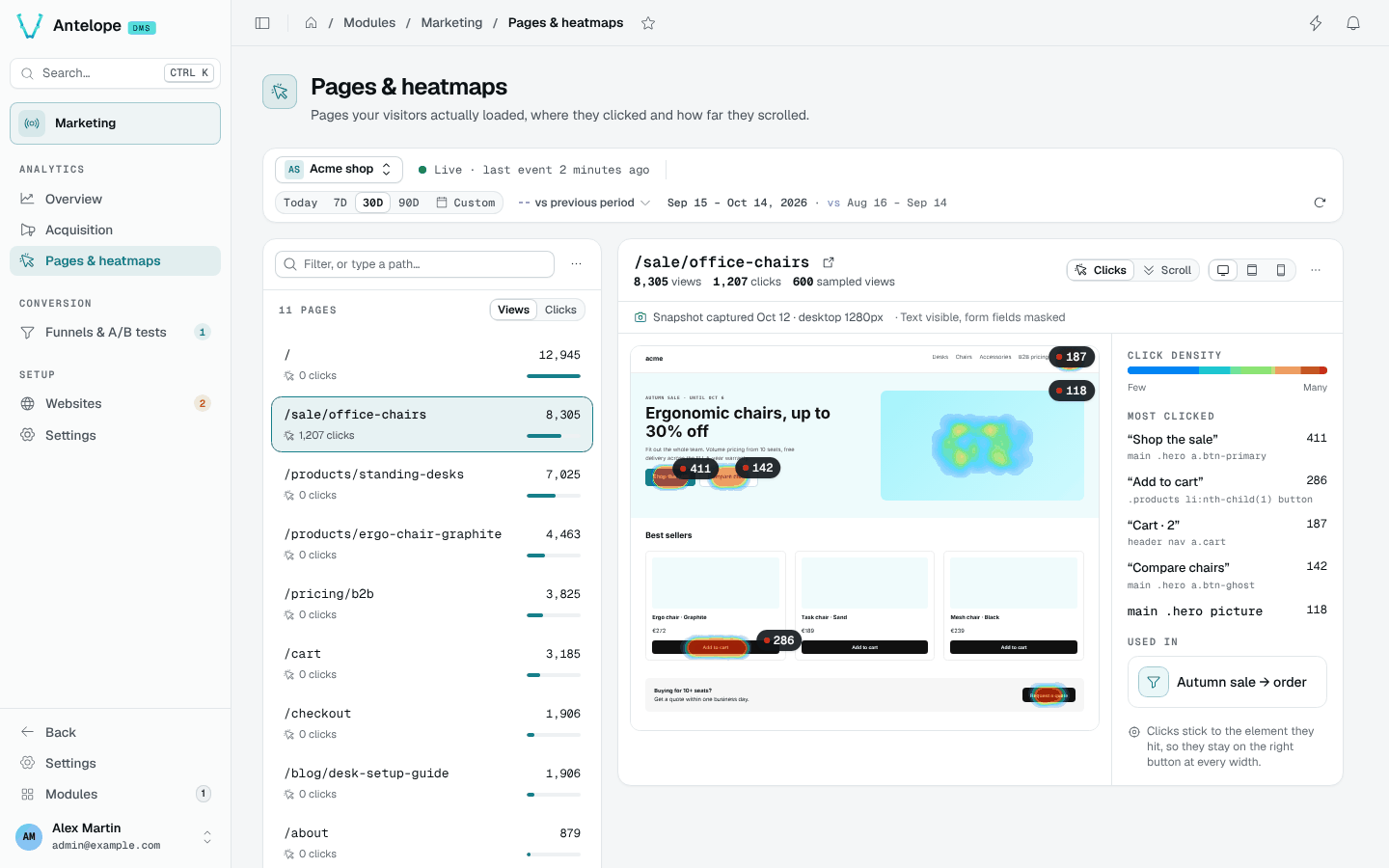Open more options for the pages list

(576, 264)
